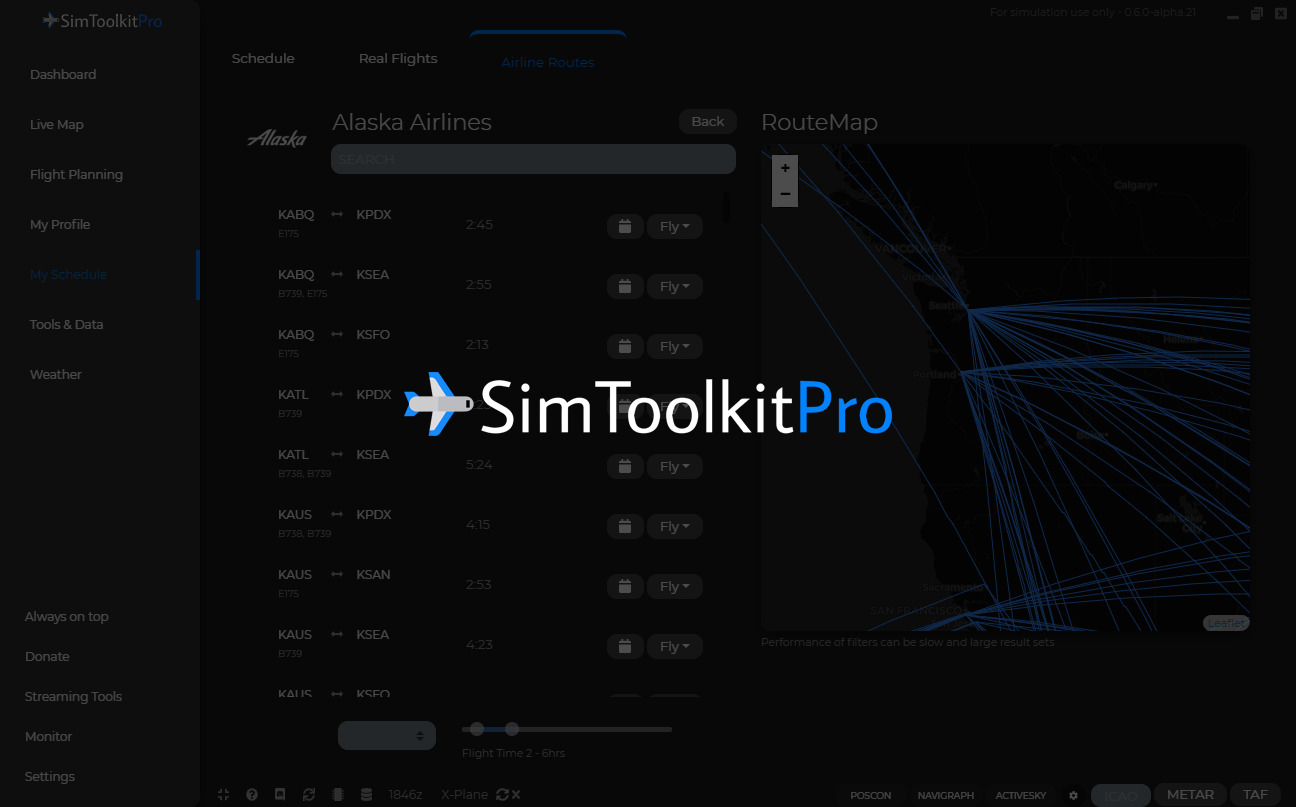Open Streaming Tools

click(73, 697)
